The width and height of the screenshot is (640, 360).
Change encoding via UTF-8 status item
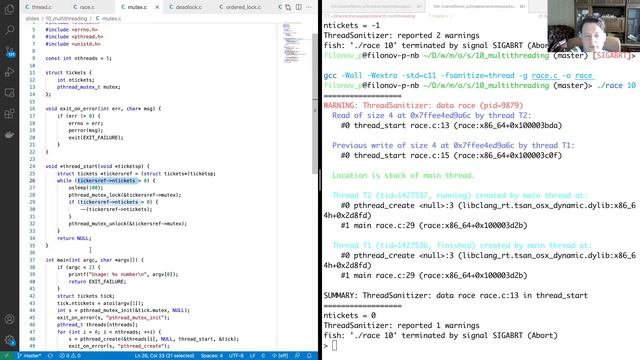pyautogui.click(x=236, y=356)
